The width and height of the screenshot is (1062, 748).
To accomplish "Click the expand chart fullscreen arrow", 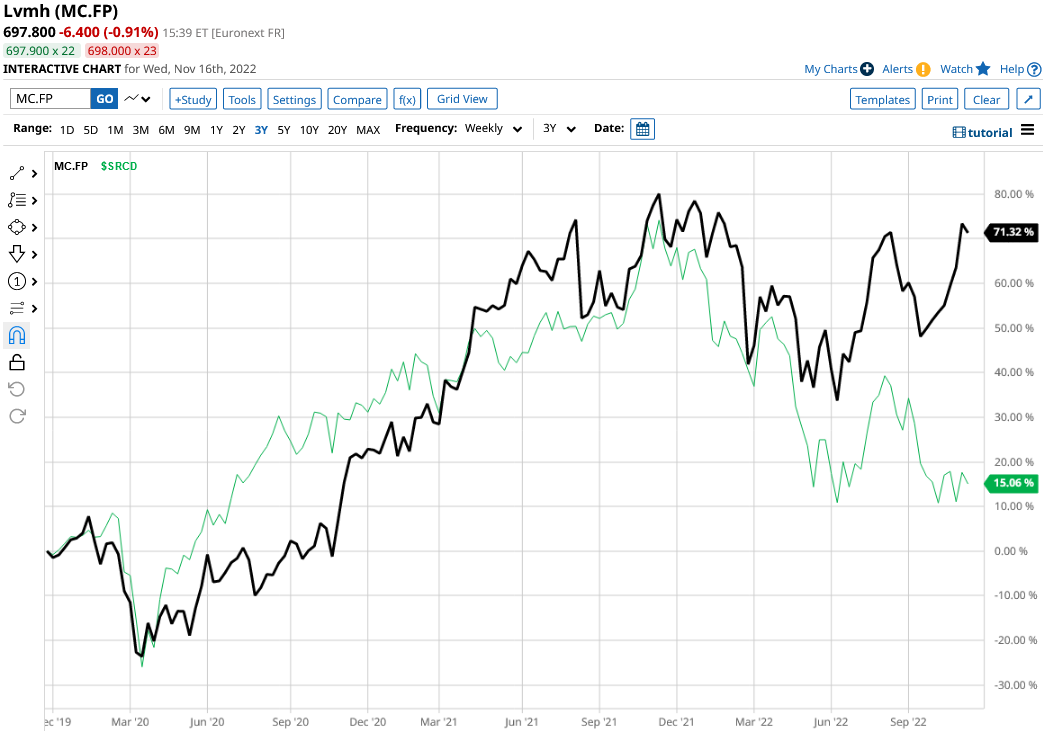I will tap(1029, 99).
